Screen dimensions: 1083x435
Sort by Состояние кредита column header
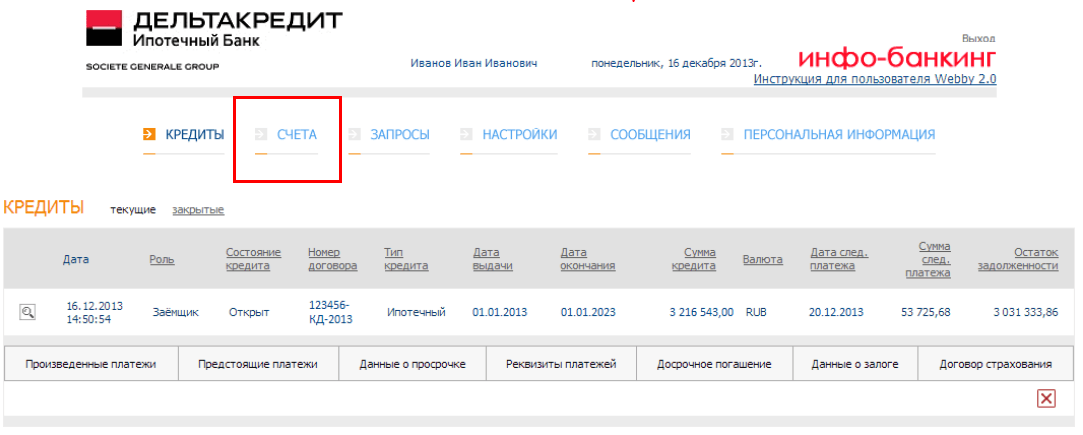pyautogui.click(x=253, y=260)
